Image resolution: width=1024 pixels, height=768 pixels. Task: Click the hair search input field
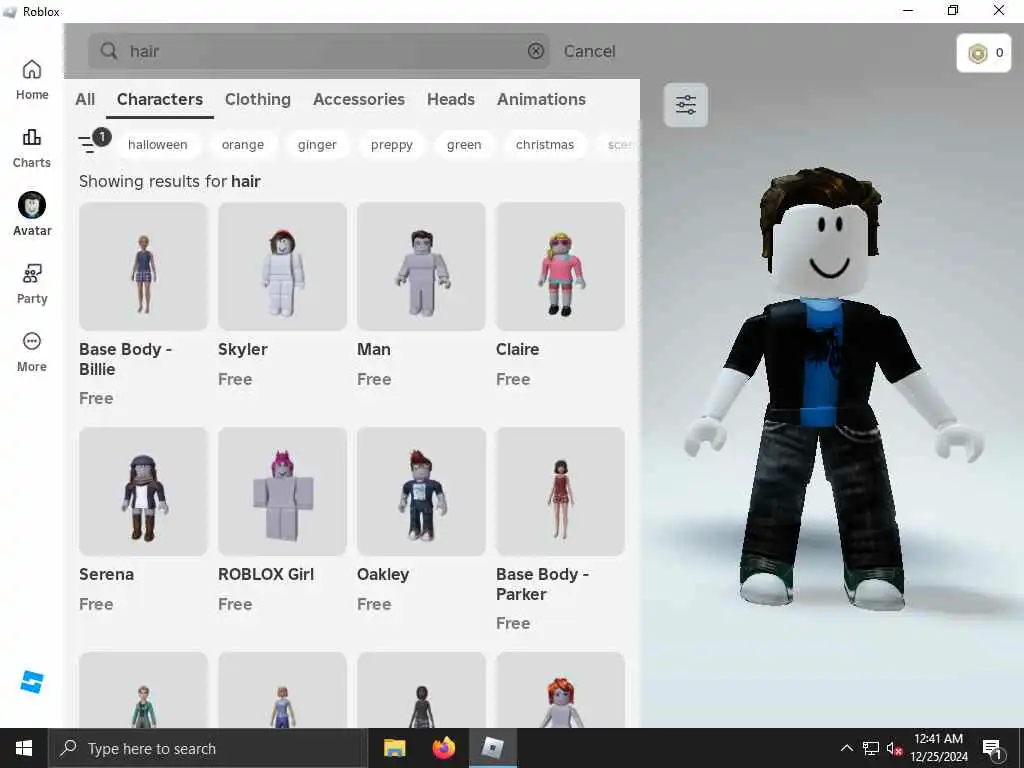(x=320, y=51)
